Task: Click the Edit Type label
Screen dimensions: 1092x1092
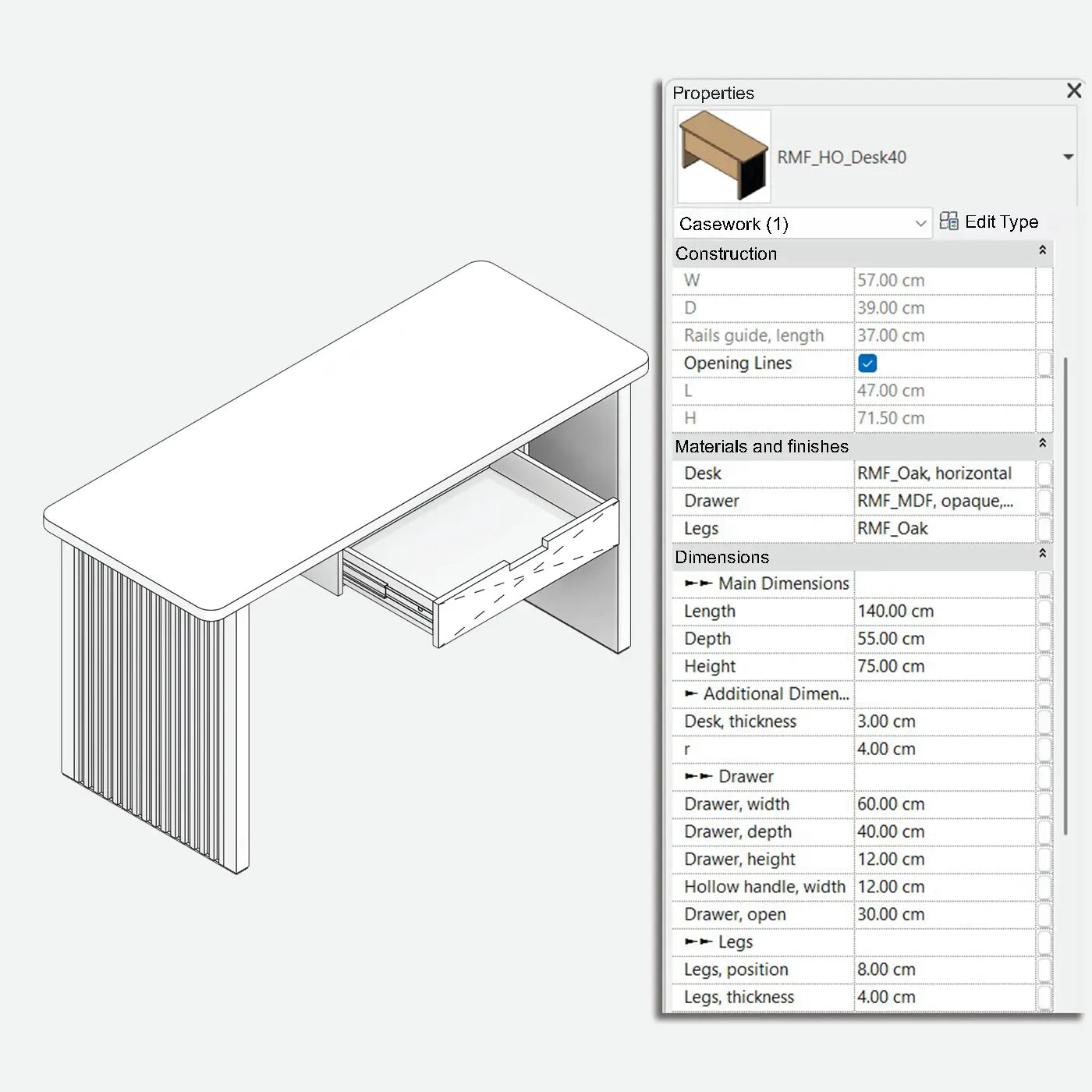Action: (1002, 222)
